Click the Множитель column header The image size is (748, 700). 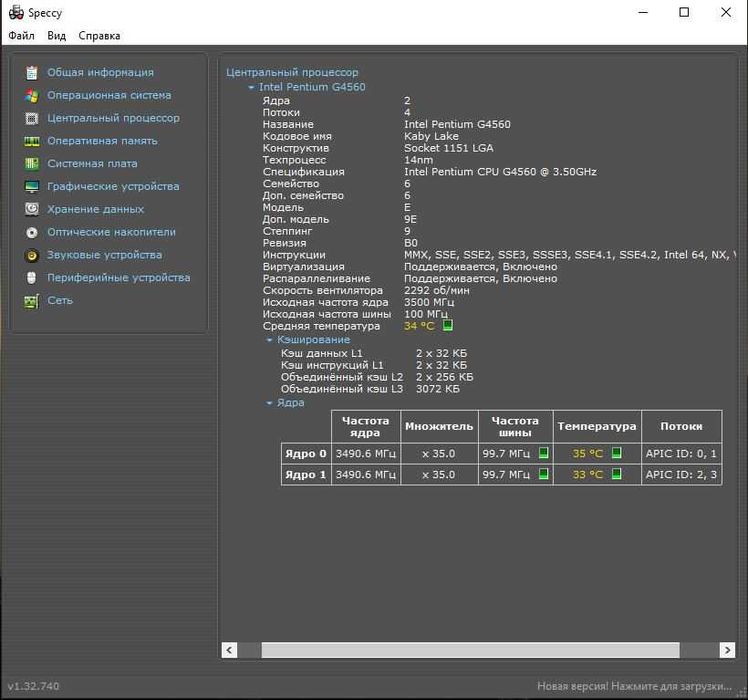439,427
